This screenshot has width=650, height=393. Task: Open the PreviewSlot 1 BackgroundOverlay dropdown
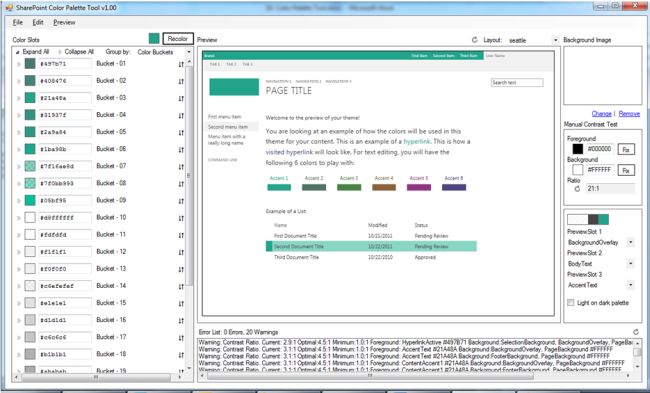coord(631,242)
